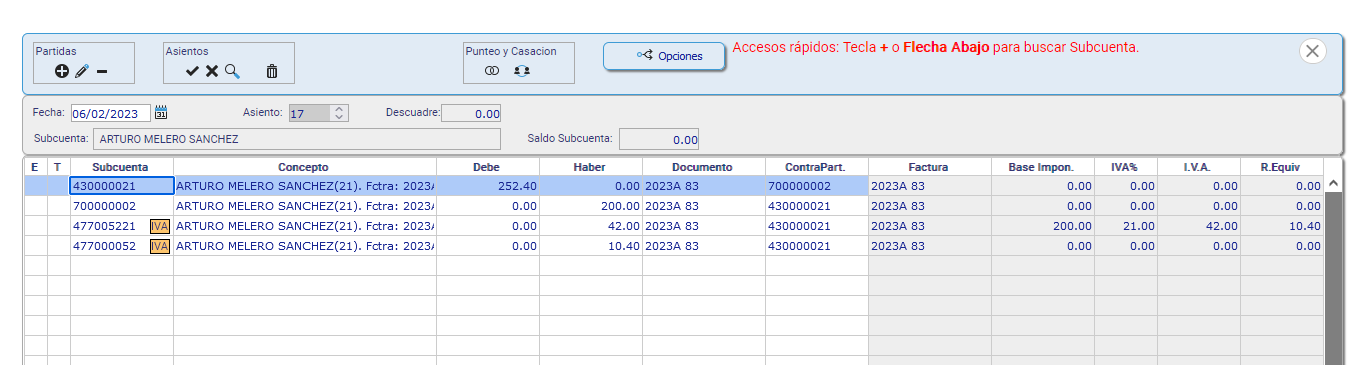This screenshot has width=1362, height=365.
Task: Search asientos with the magnifier icon
Action: coord(232,71)
